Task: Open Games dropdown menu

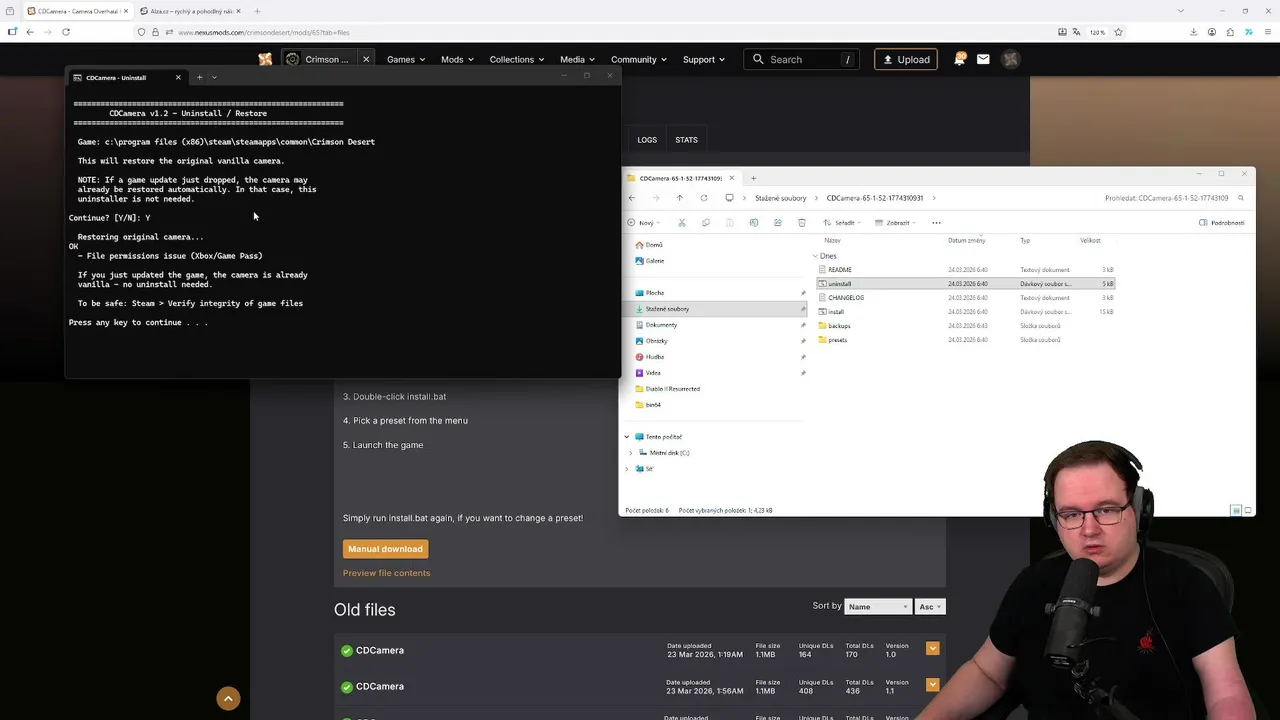Action: click(406, 59)
